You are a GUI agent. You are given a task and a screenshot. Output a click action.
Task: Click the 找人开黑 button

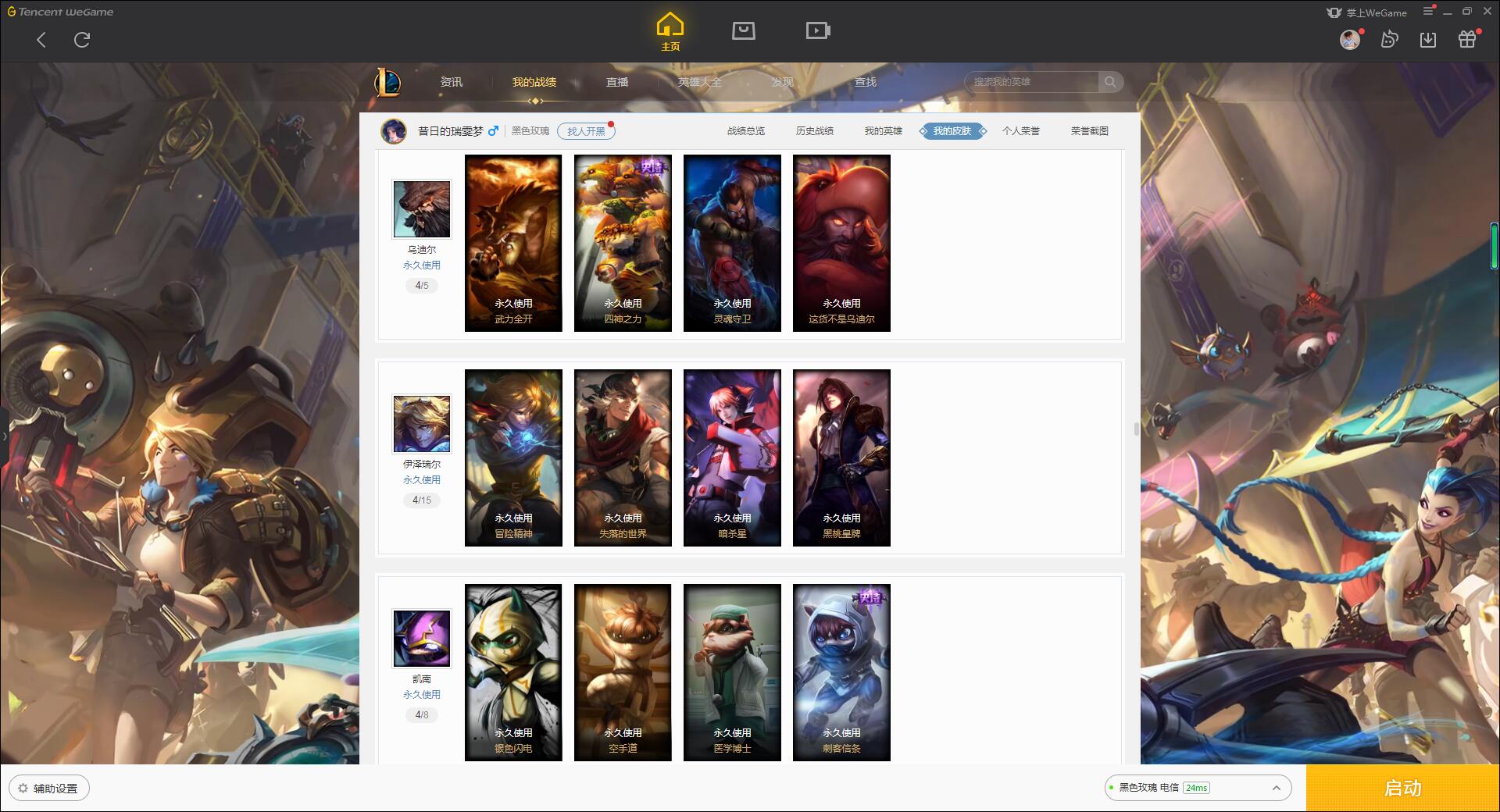click(586, 131)
